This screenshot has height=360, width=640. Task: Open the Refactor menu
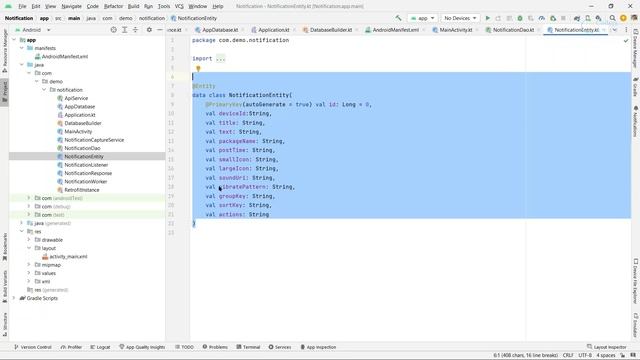(113, 6)
